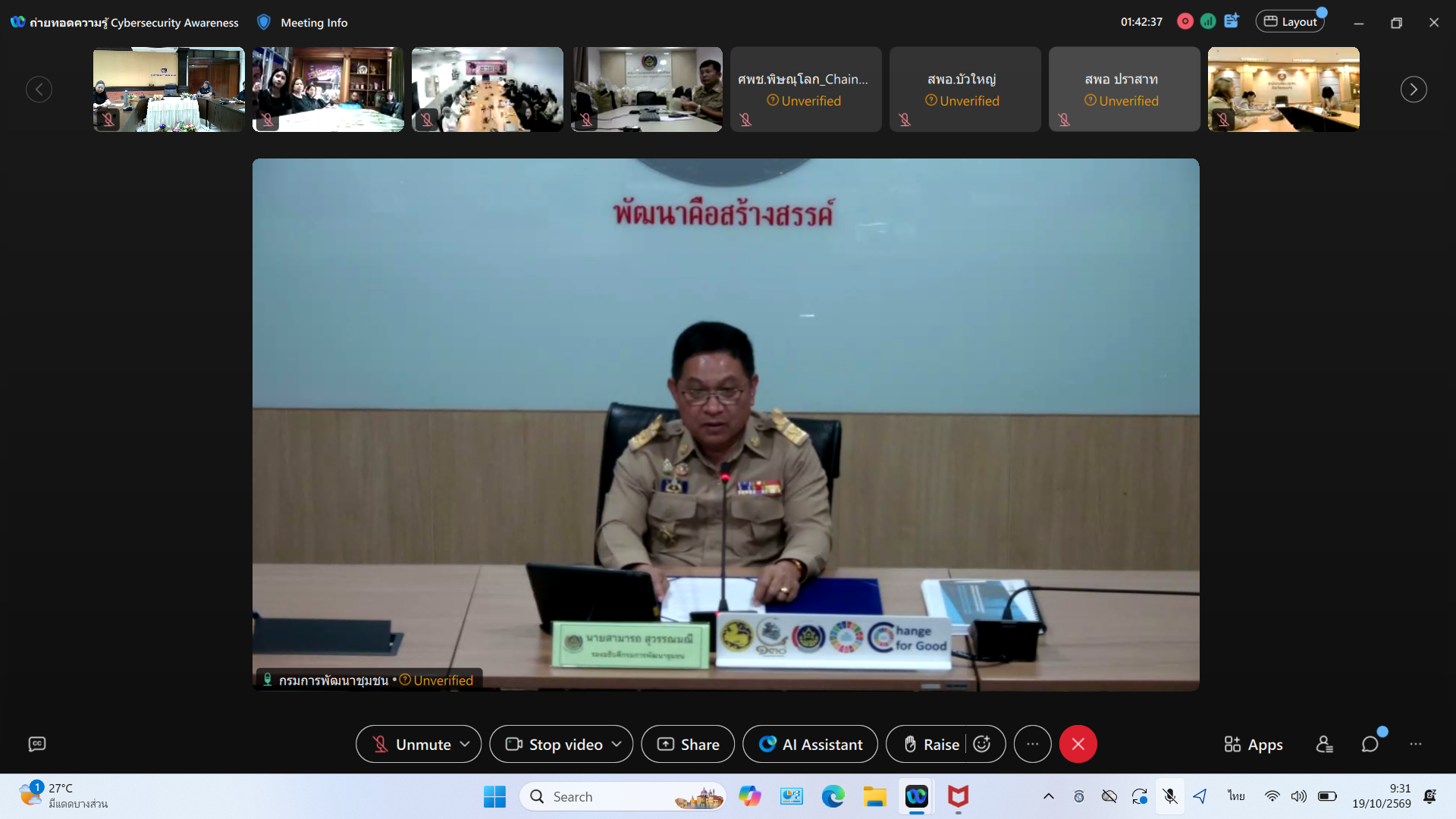1456x819 pixels.
Task: Click the shield security icon next to Meeting Info
Action: pyautogui.click(x=264, y=22)
